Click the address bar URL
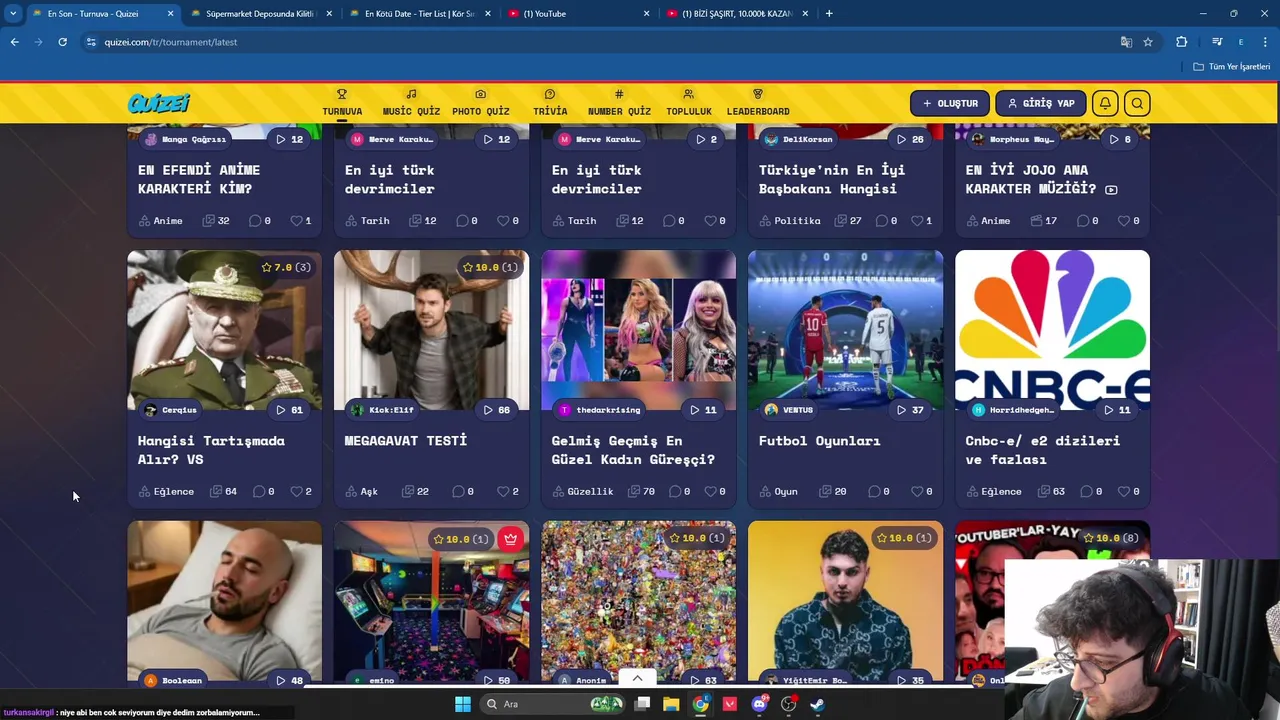The image size is (1280, 720). 171,42
